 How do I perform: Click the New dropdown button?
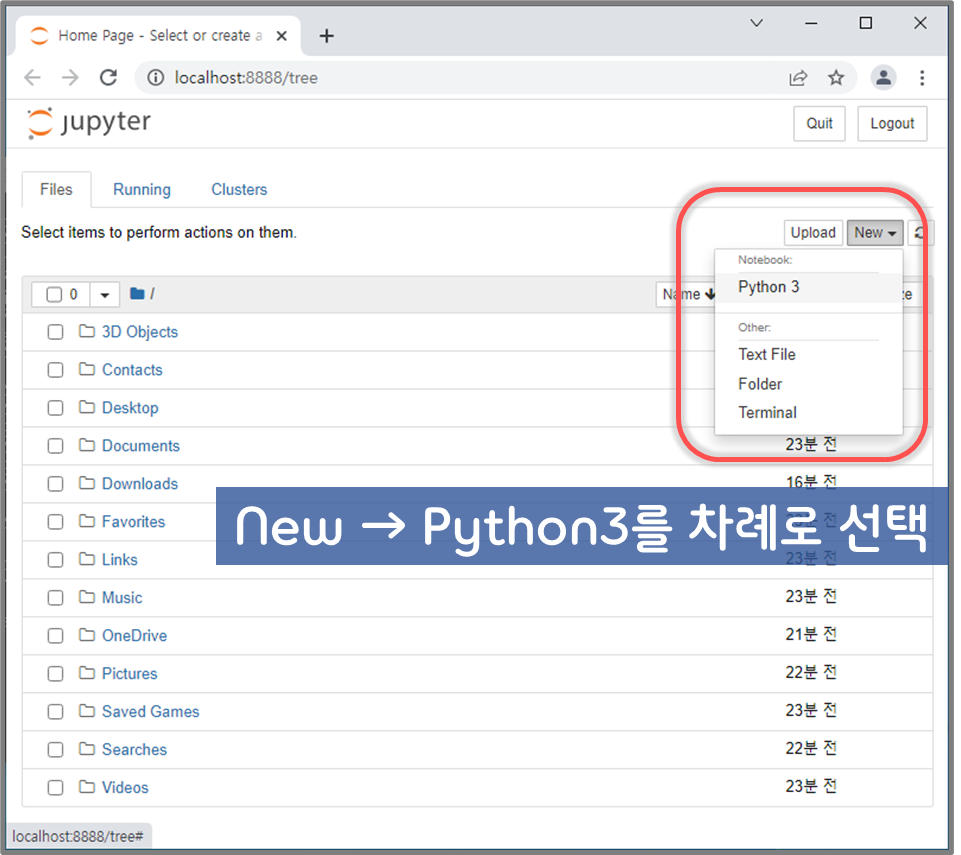click(x=875, y=233)
